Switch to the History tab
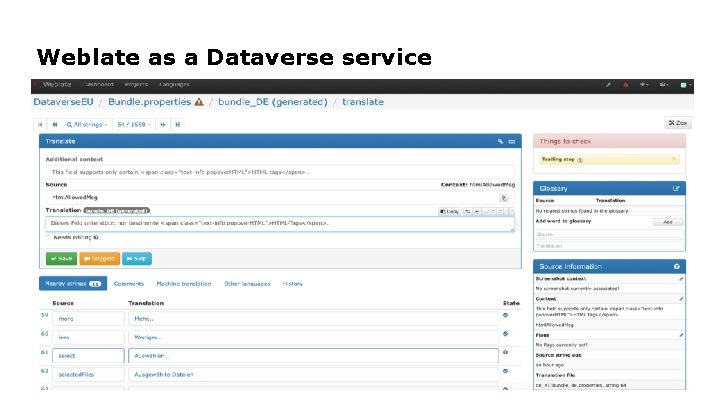The image size is (720, 405). 292,284
